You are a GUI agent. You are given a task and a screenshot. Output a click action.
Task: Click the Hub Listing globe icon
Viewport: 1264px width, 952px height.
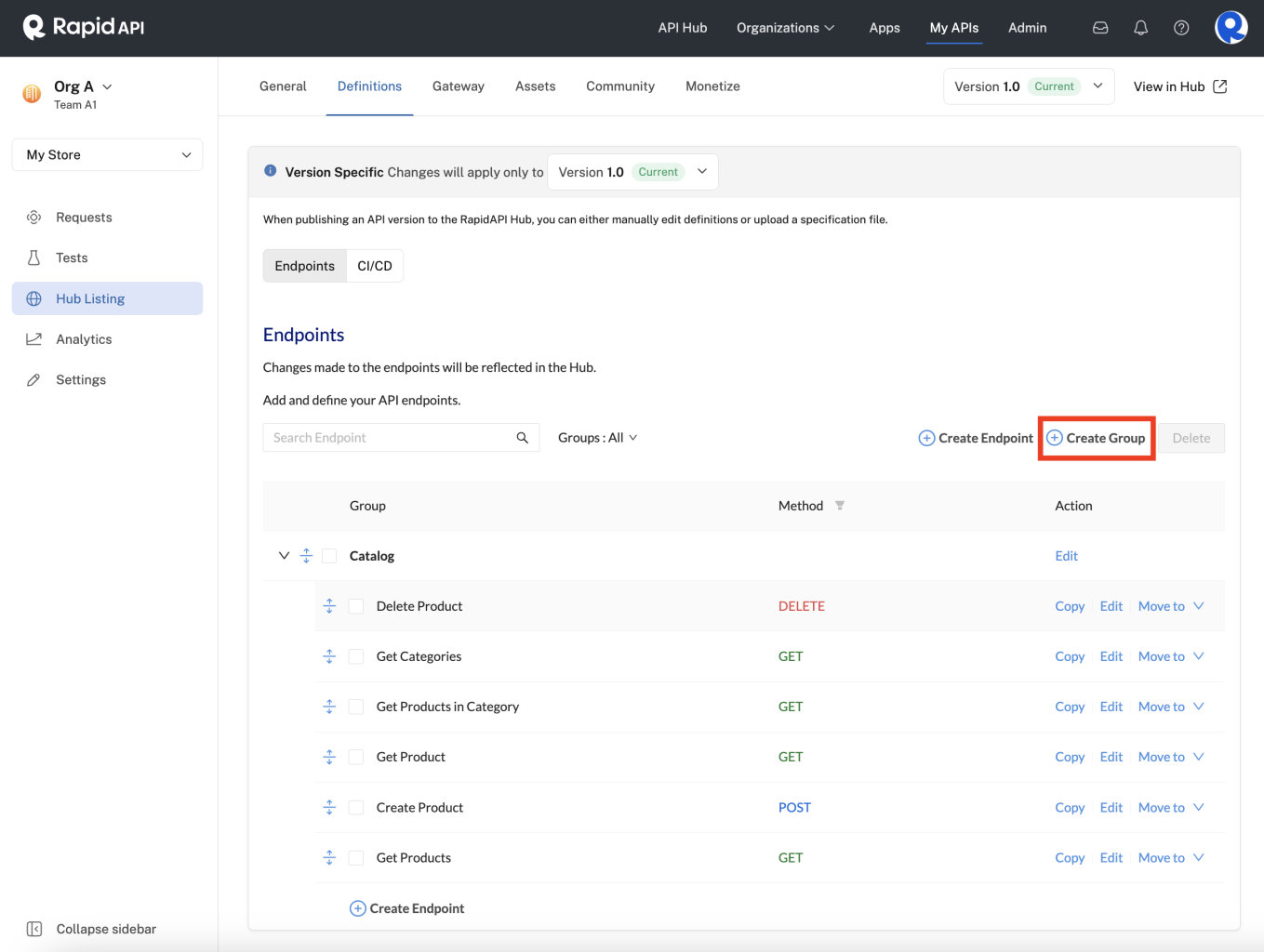[33, 298]
